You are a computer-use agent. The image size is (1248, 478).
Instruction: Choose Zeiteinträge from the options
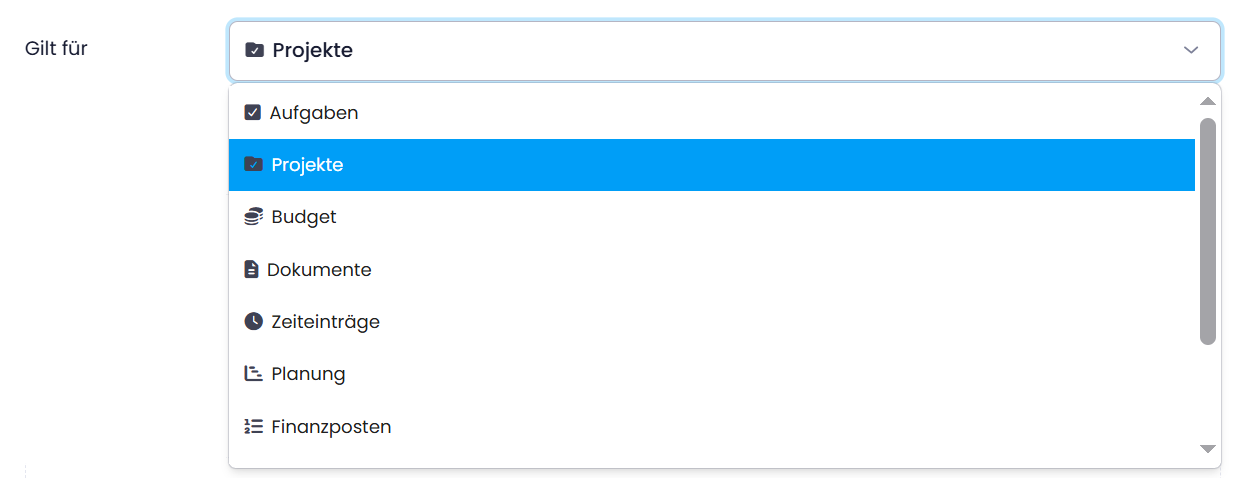(x=326, y=322)
